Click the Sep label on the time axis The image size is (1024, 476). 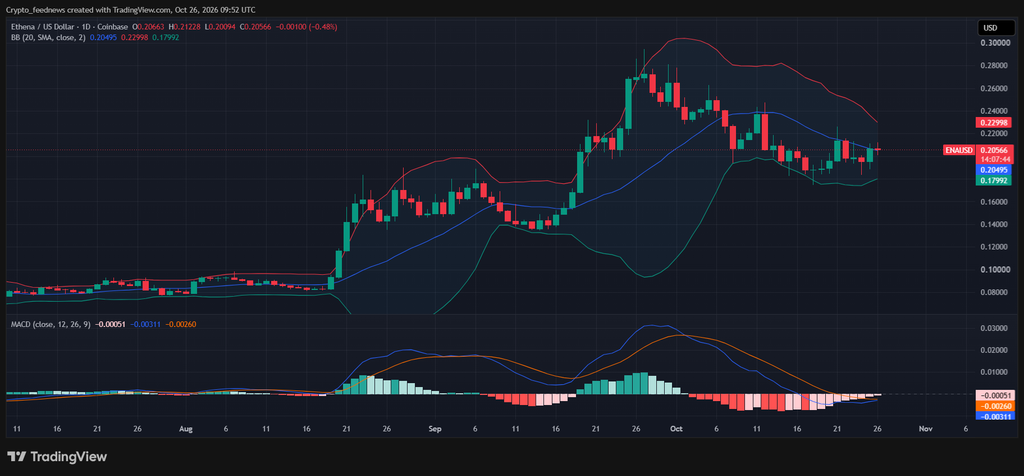pyautogui.click(x=436, y=429)
